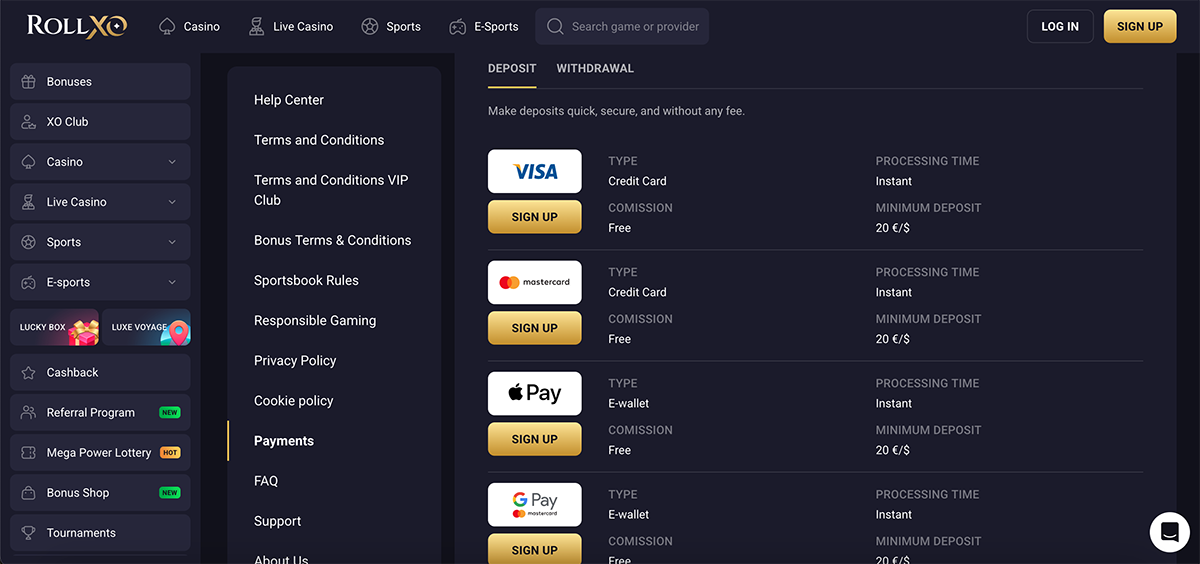The width and height of the screenshot is (1200, 564).
Task: Expand the E-sports sidebar menu
Action: click(x=172, y=282)
